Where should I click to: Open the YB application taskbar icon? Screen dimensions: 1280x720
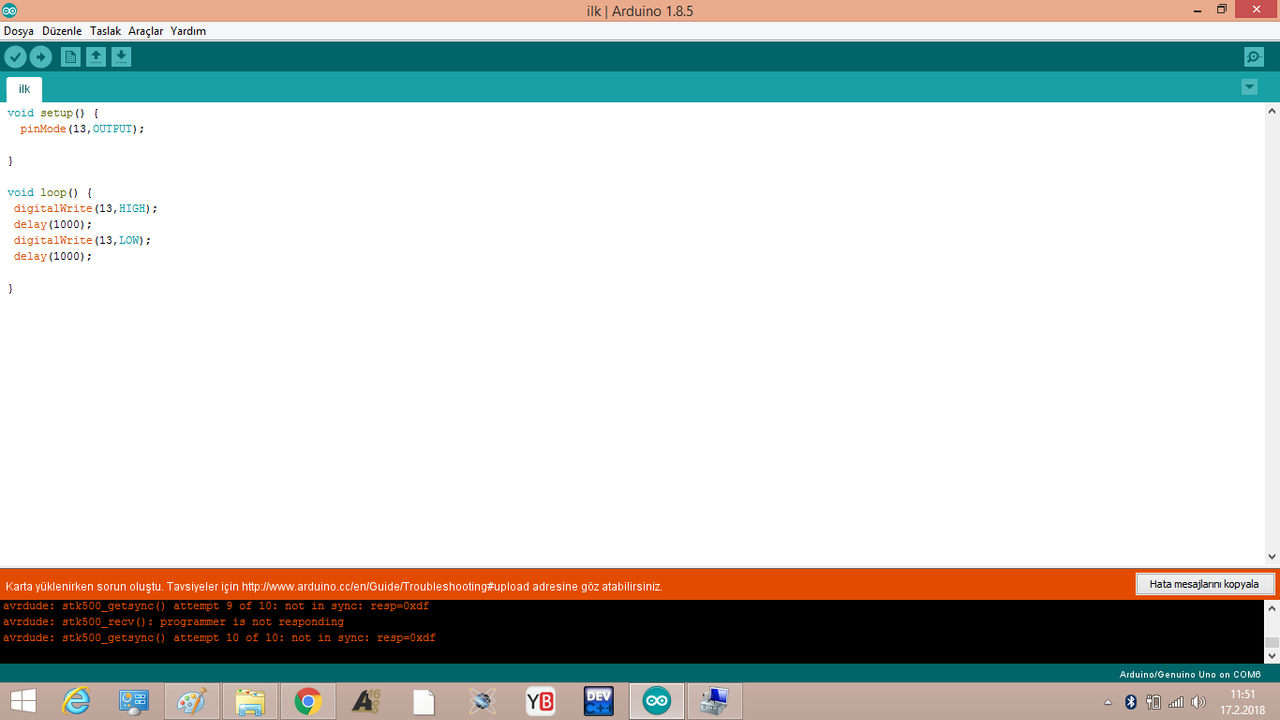(x=540, y=702)
